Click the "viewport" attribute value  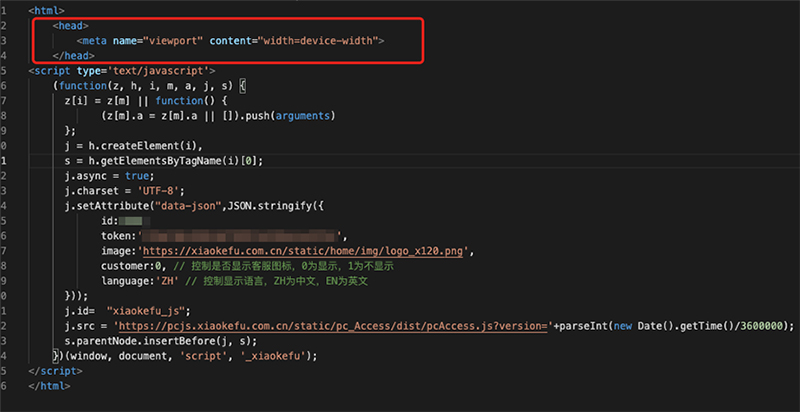click(173, 40)
